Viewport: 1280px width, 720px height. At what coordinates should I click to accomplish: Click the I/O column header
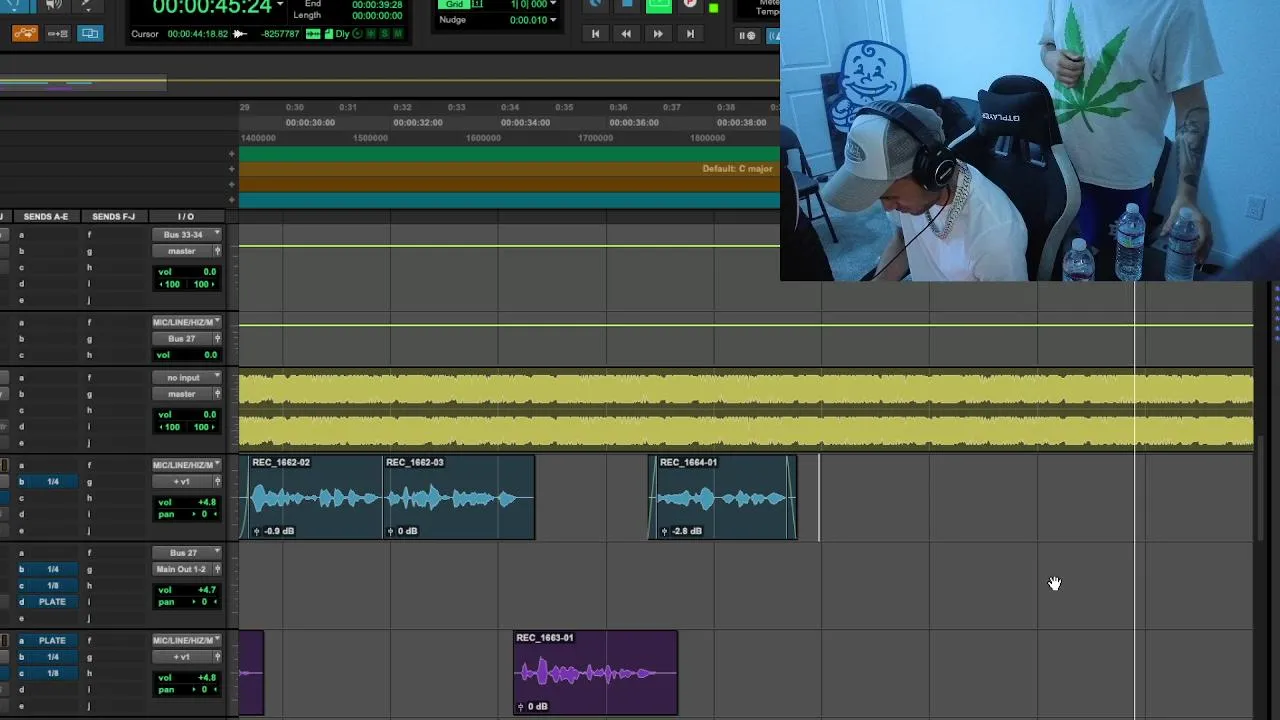tap(186, 216)
